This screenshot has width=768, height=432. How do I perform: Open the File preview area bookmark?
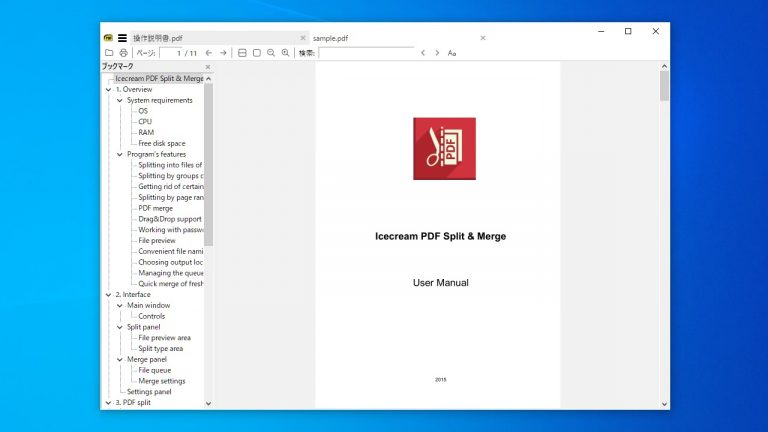[164, 338]
